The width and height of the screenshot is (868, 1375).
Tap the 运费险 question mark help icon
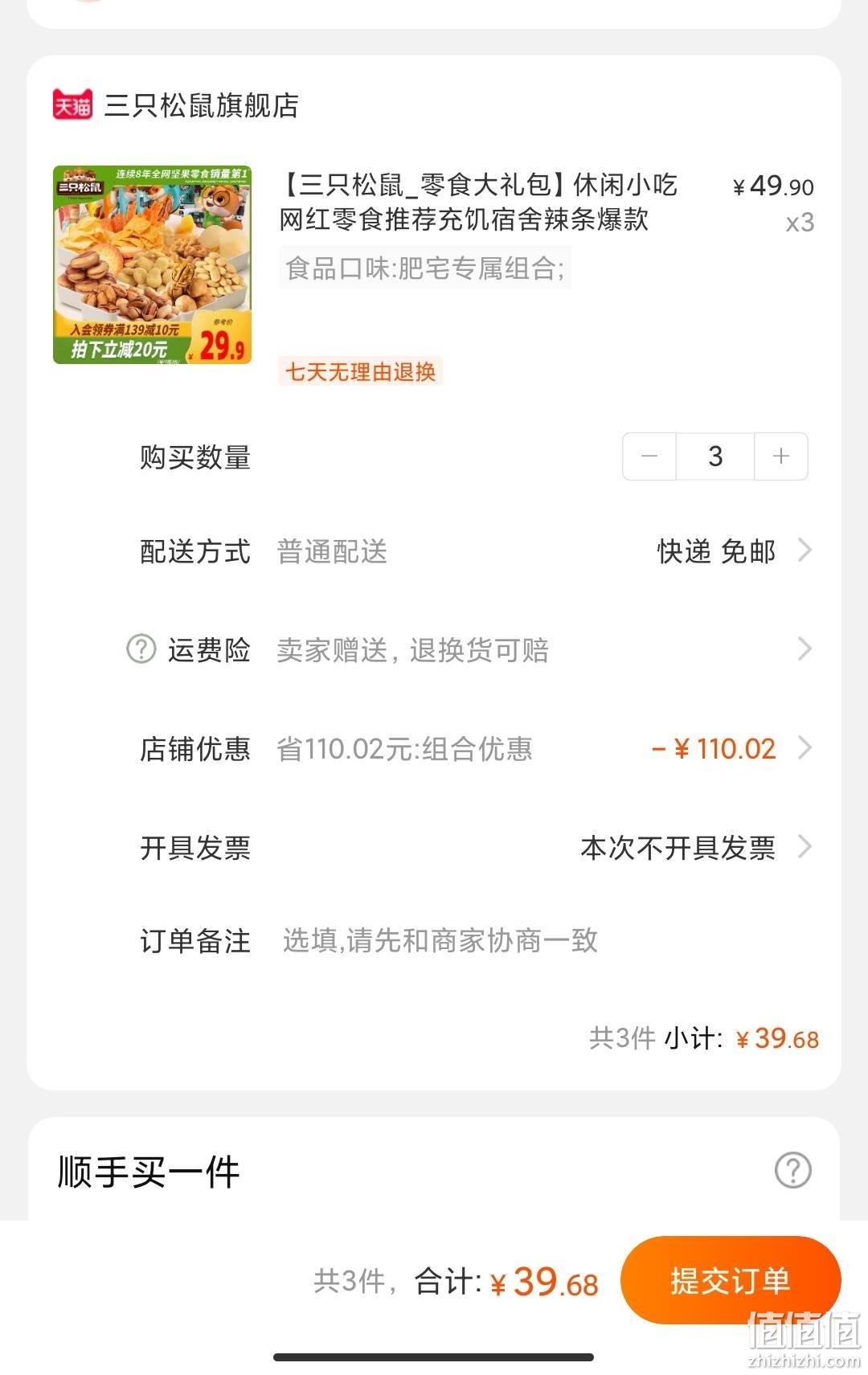pos(141,649)
